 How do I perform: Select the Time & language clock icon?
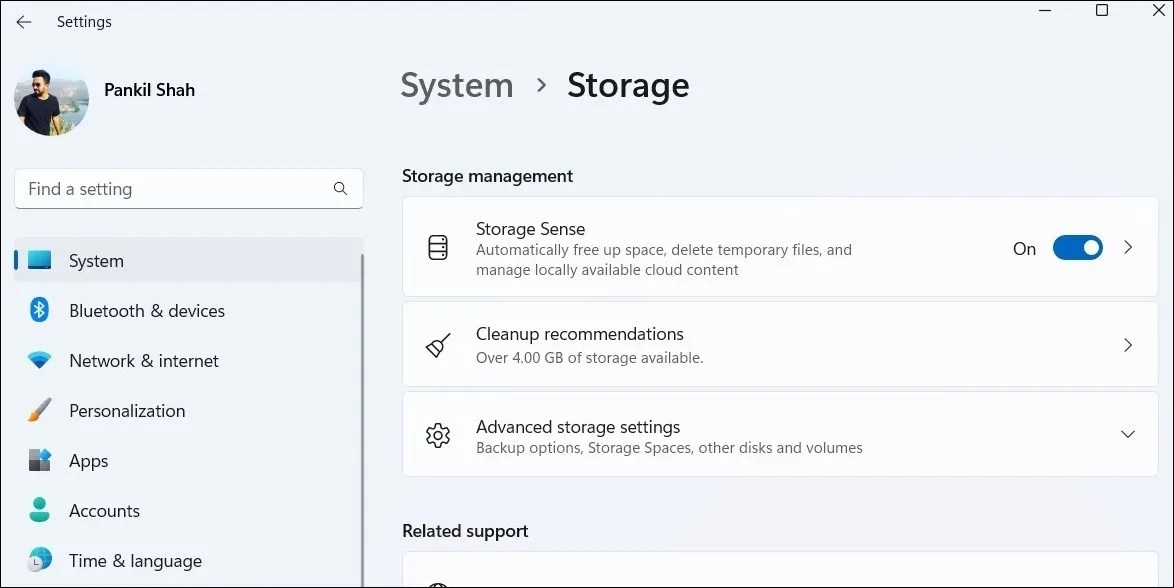[x=38, y=560]
